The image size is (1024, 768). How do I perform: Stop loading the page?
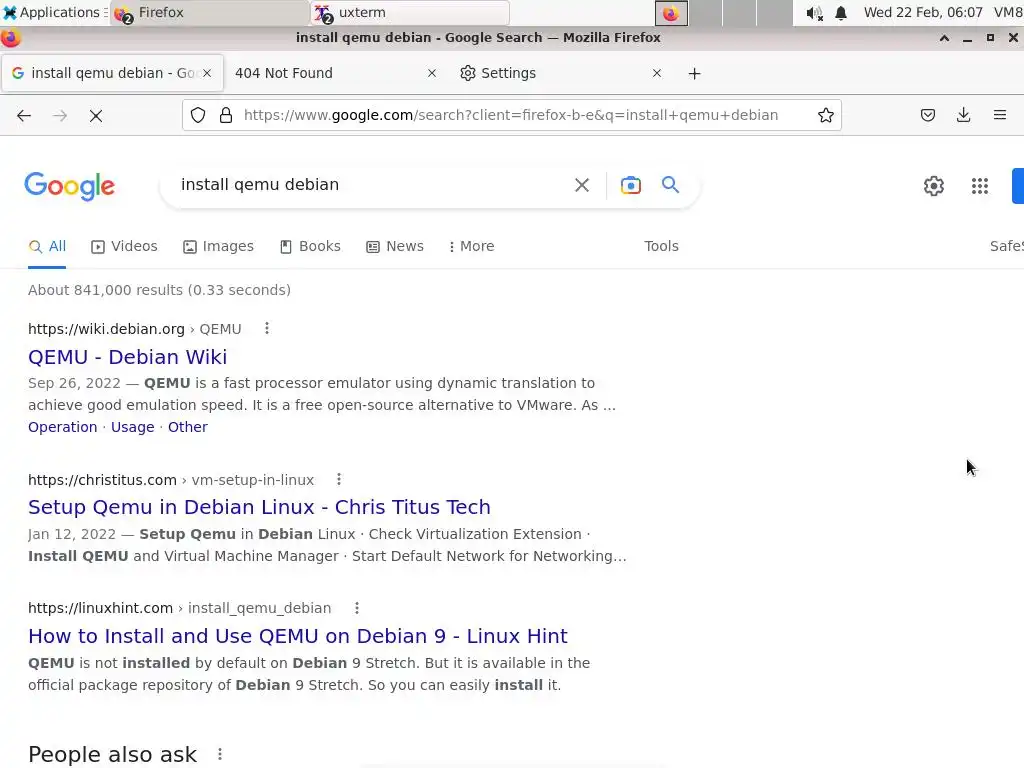point(96,116)
